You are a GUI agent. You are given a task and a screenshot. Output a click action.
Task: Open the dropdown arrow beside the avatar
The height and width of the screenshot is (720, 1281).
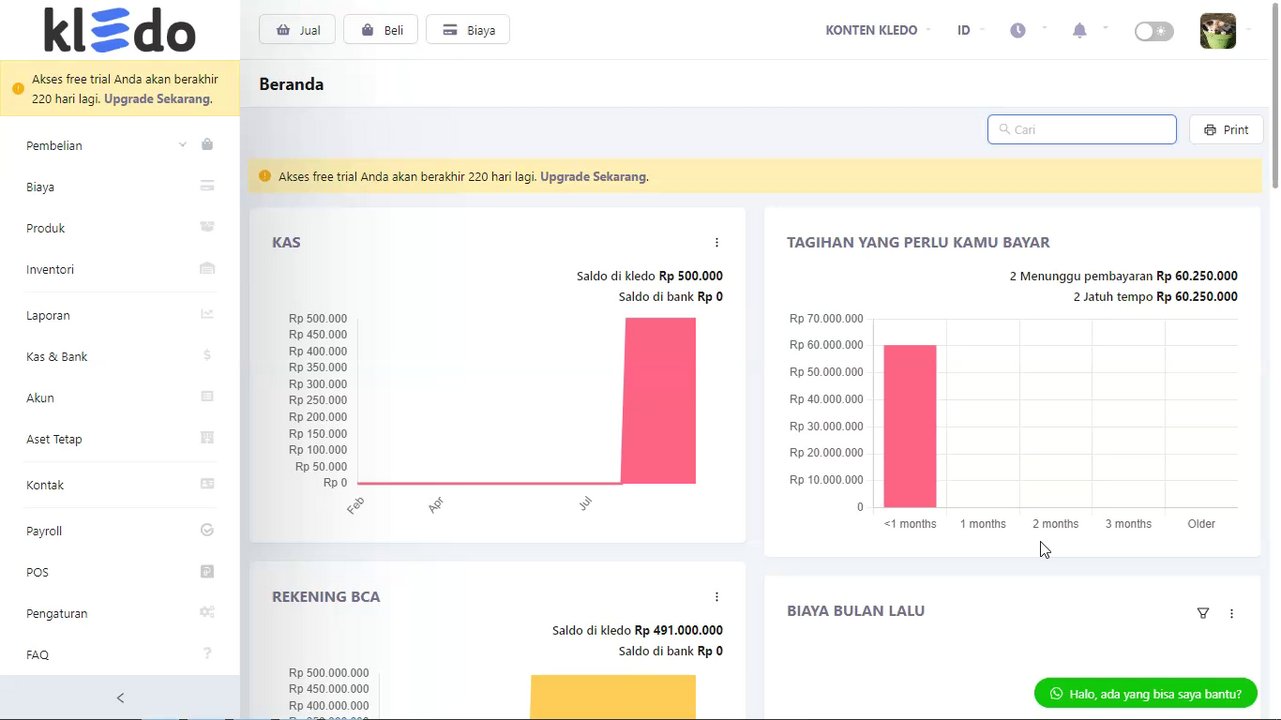point(1247,31)
